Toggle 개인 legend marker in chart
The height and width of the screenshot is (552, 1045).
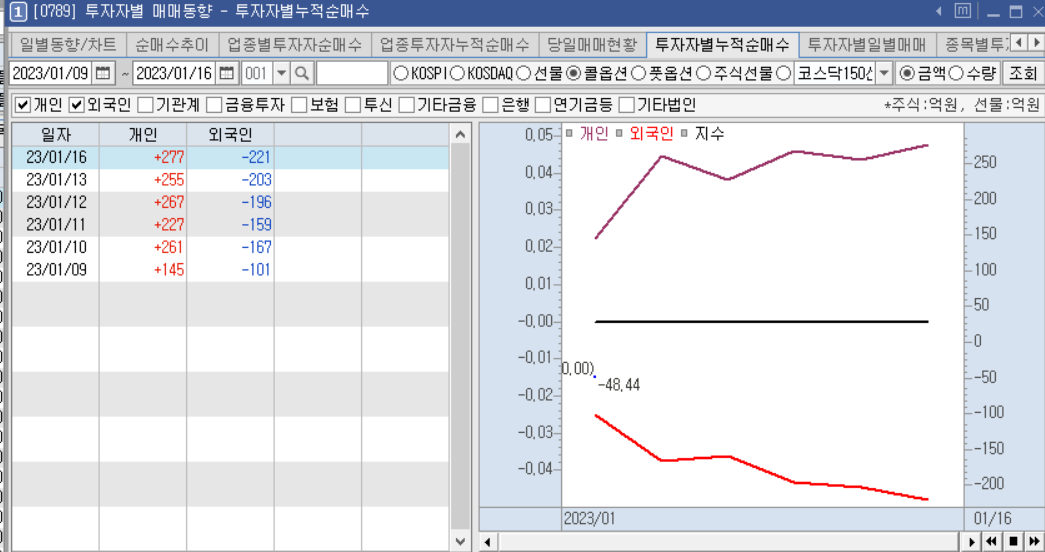[569, 133]
